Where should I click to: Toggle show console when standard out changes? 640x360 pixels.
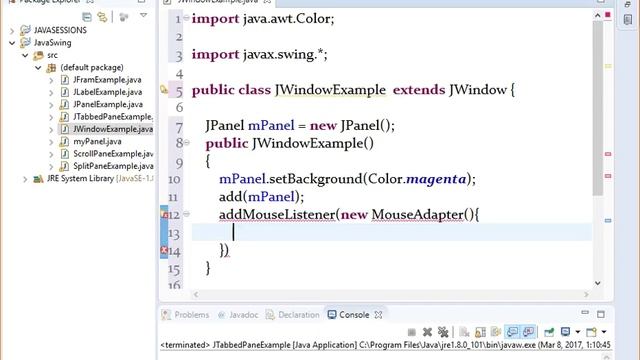(x=512, y=332)
